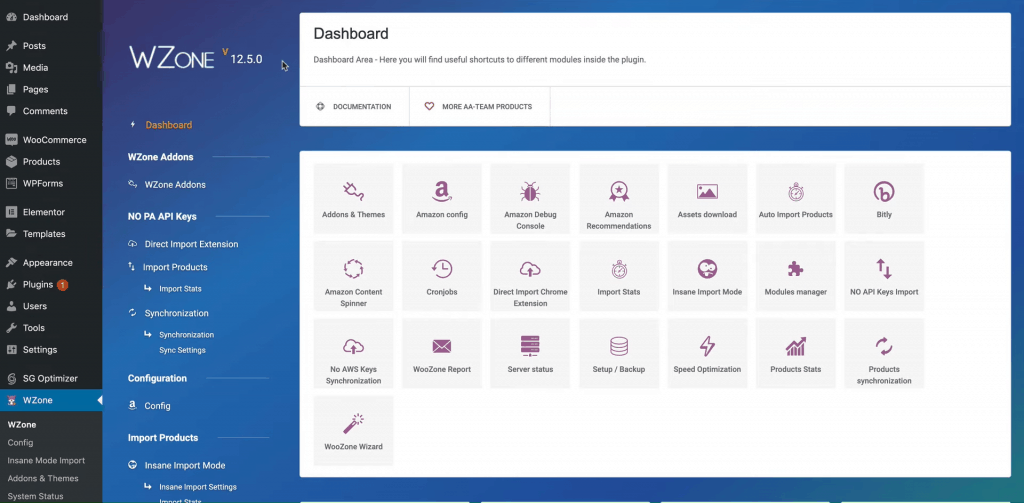Select Sync Settings under Synchronization
This screenshot has height=503, width=1024.
click(x=182, y=350)
